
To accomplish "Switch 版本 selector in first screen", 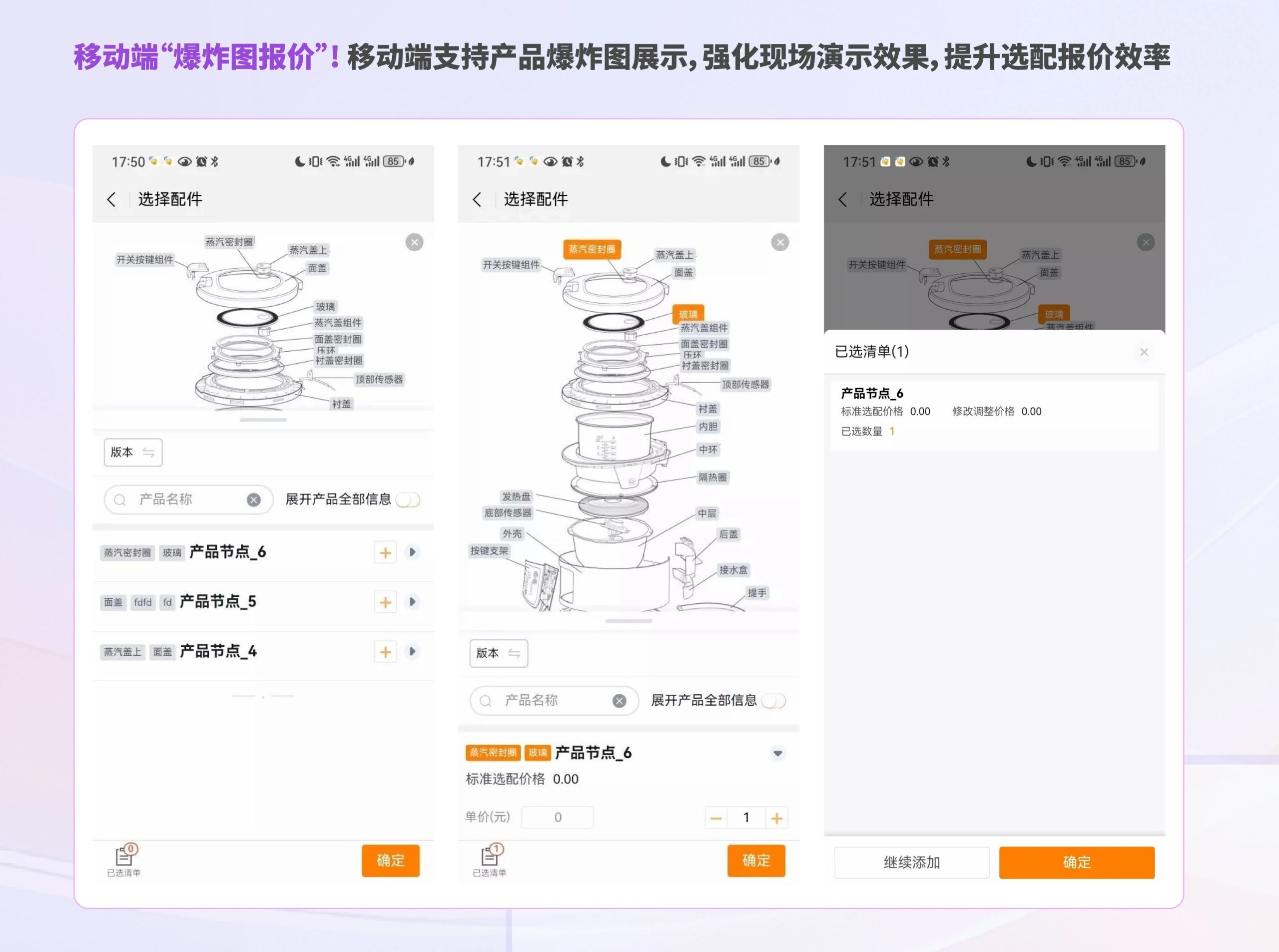I will click(133, 453).
